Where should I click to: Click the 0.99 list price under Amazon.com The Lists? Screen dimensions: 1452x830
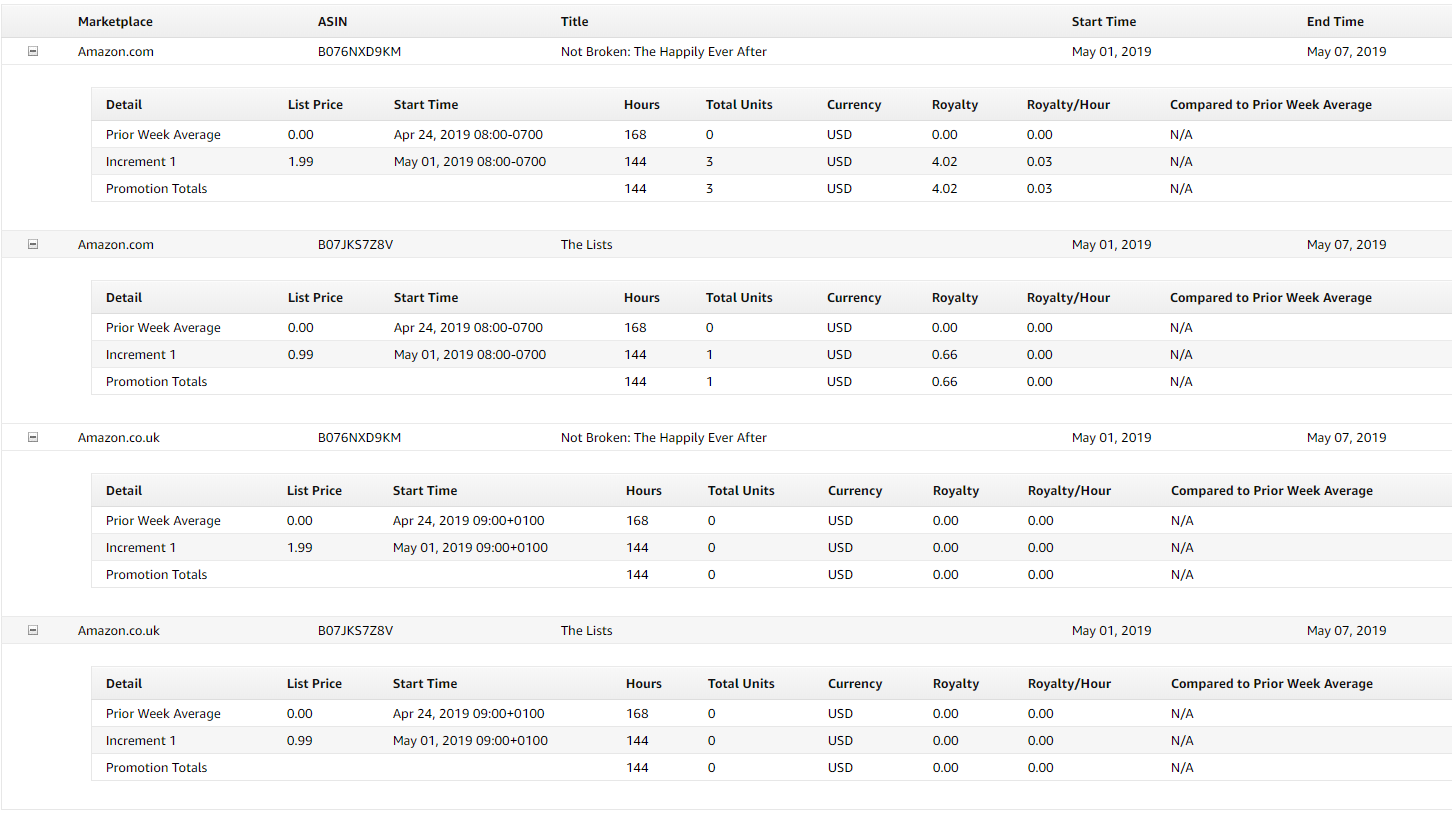(x=300, y=354)
